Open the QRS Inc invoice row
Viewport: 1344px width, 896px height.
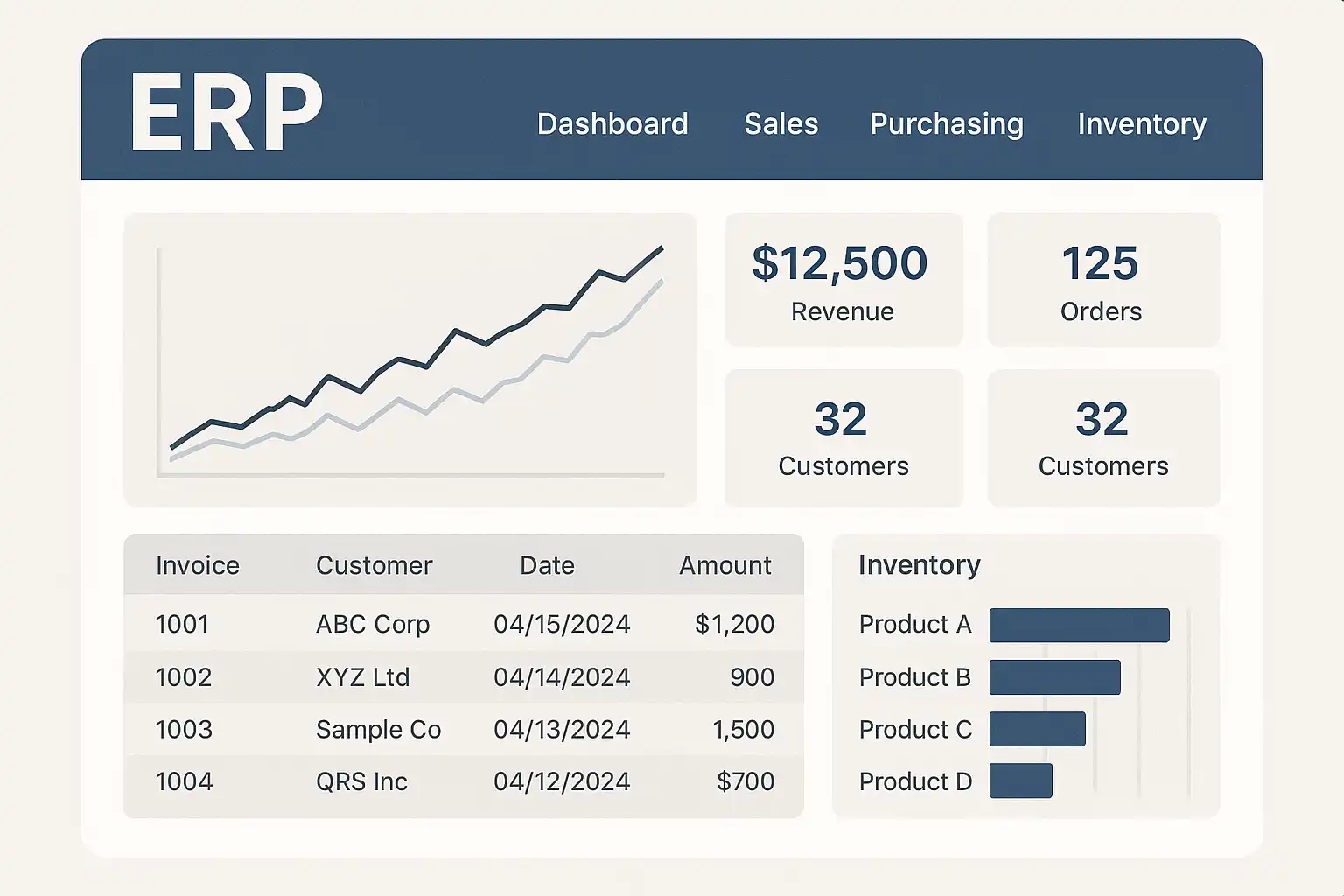[x=361, y=781]
